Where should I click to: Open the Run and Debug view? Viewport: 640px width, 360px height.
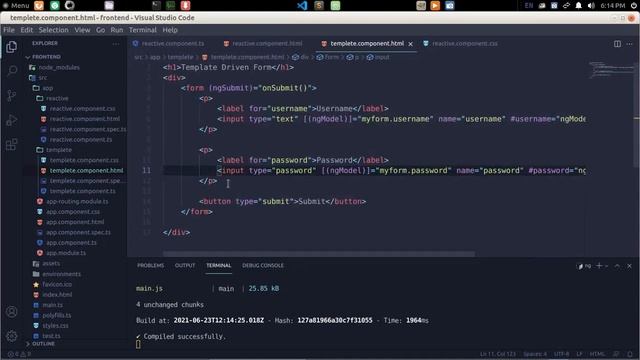click(11, 120)
